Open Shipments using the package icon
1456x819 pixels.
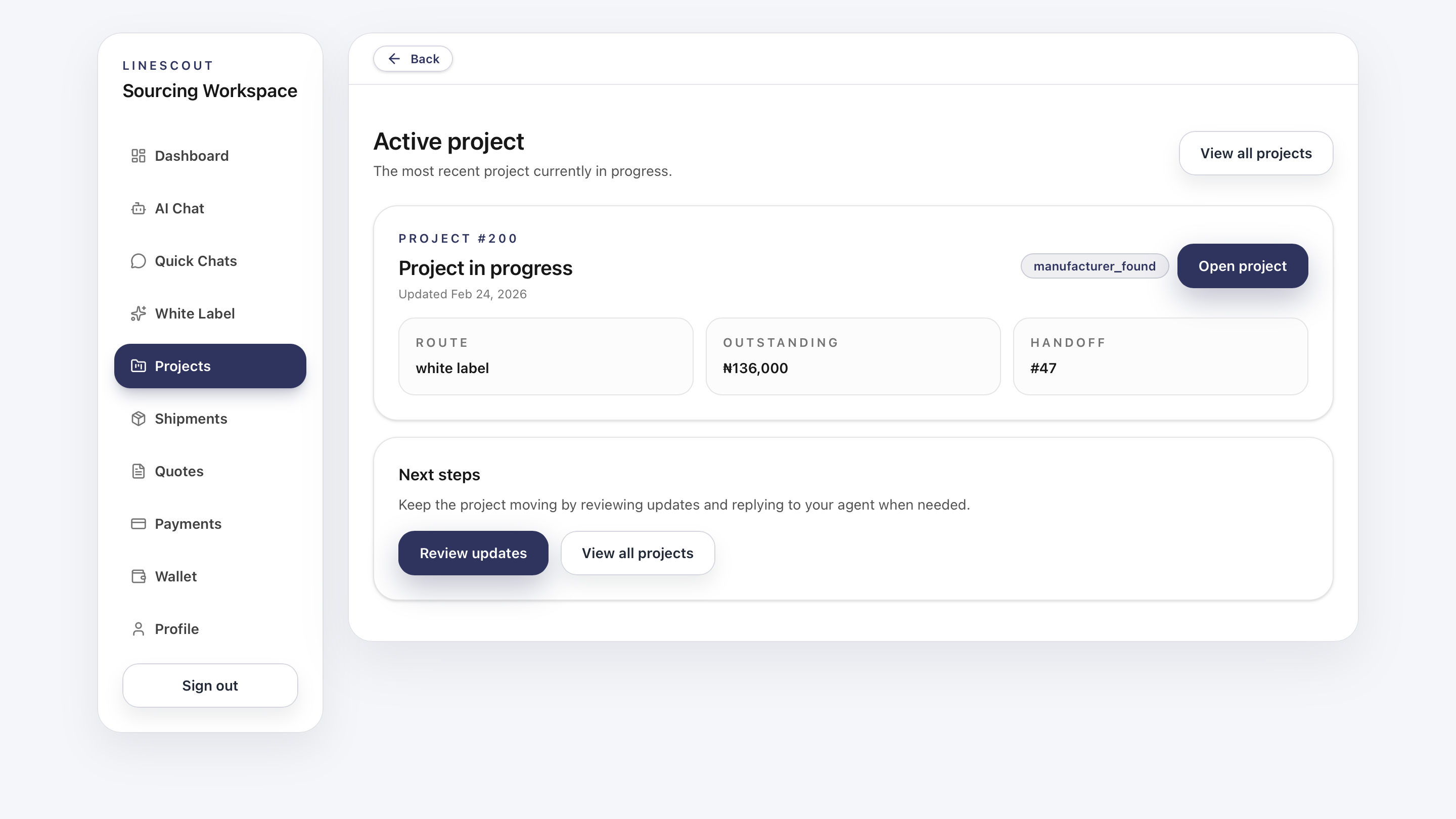coord(139,418)
